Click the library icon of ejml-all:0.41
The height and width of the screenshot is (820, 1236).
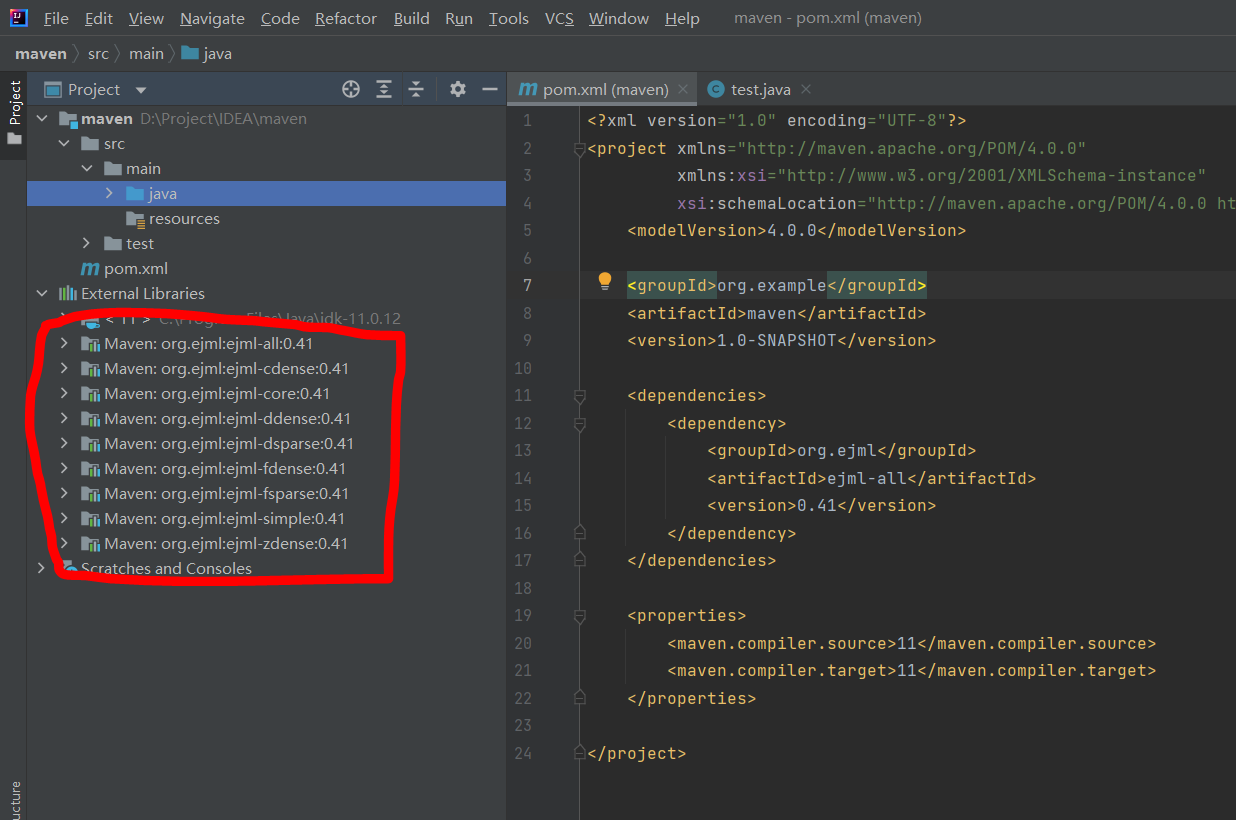pos(90,343)
